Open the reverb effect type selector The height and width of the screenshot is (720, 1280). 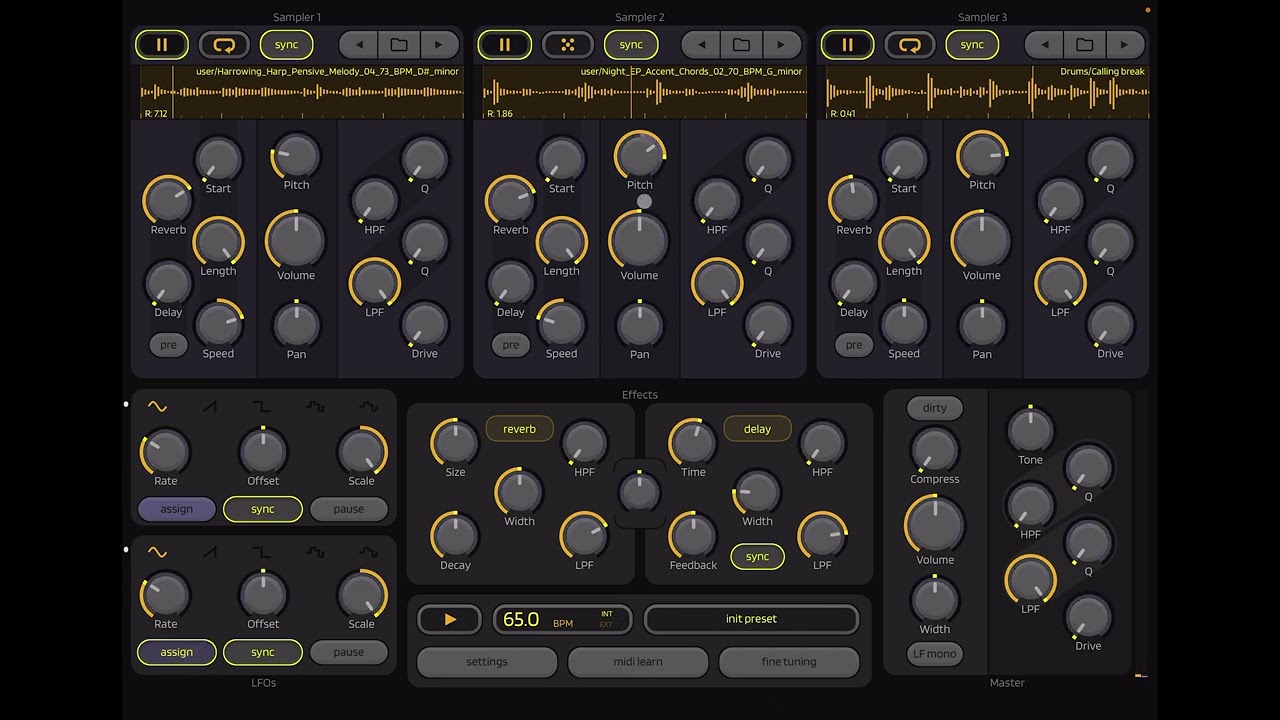point(519,429)
